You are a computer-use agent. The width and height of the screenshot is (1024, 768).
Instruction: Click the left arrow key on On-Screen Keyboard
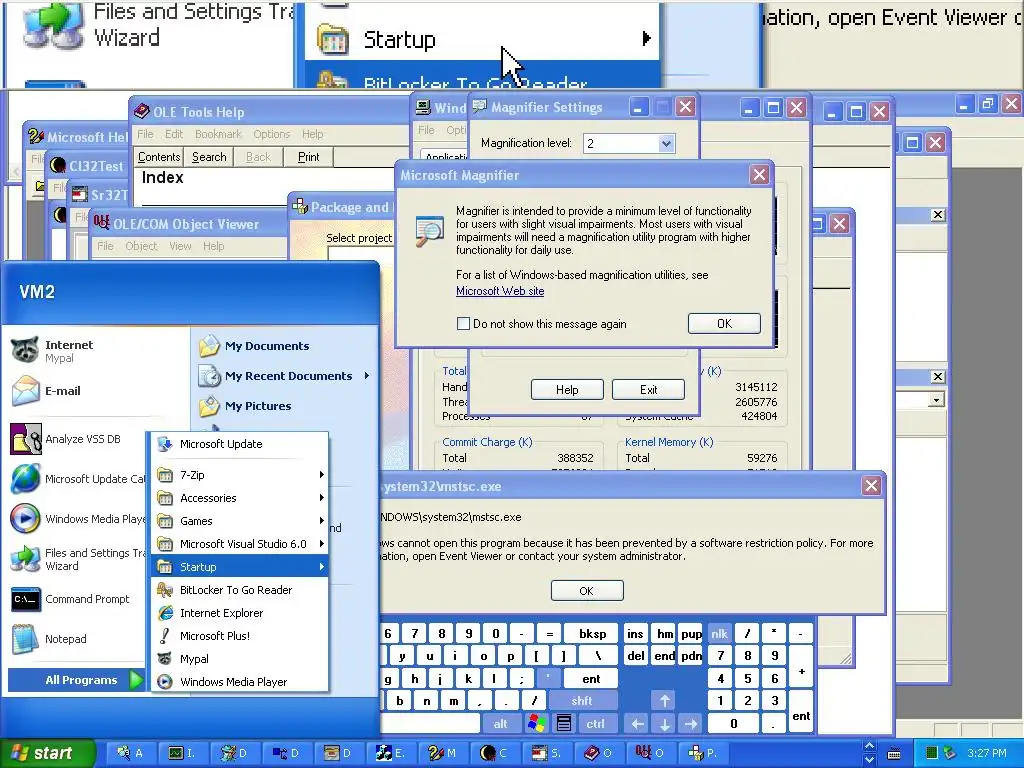(x=637, y=723)
